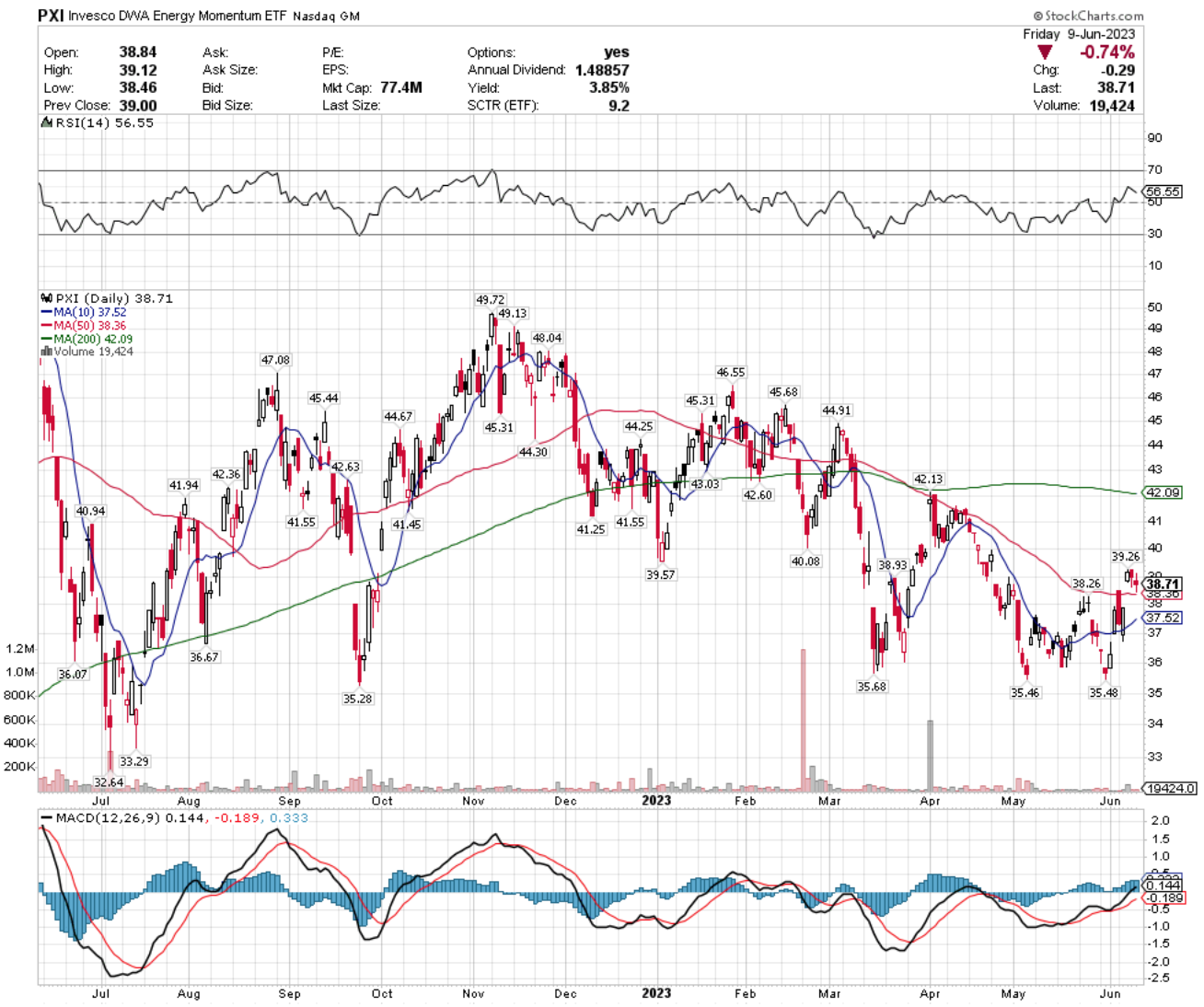This screenshot has width=1204, height=1007.
Task: Click the 35.28 September low label
Action: pyautogui.click(x=357, y=699)
